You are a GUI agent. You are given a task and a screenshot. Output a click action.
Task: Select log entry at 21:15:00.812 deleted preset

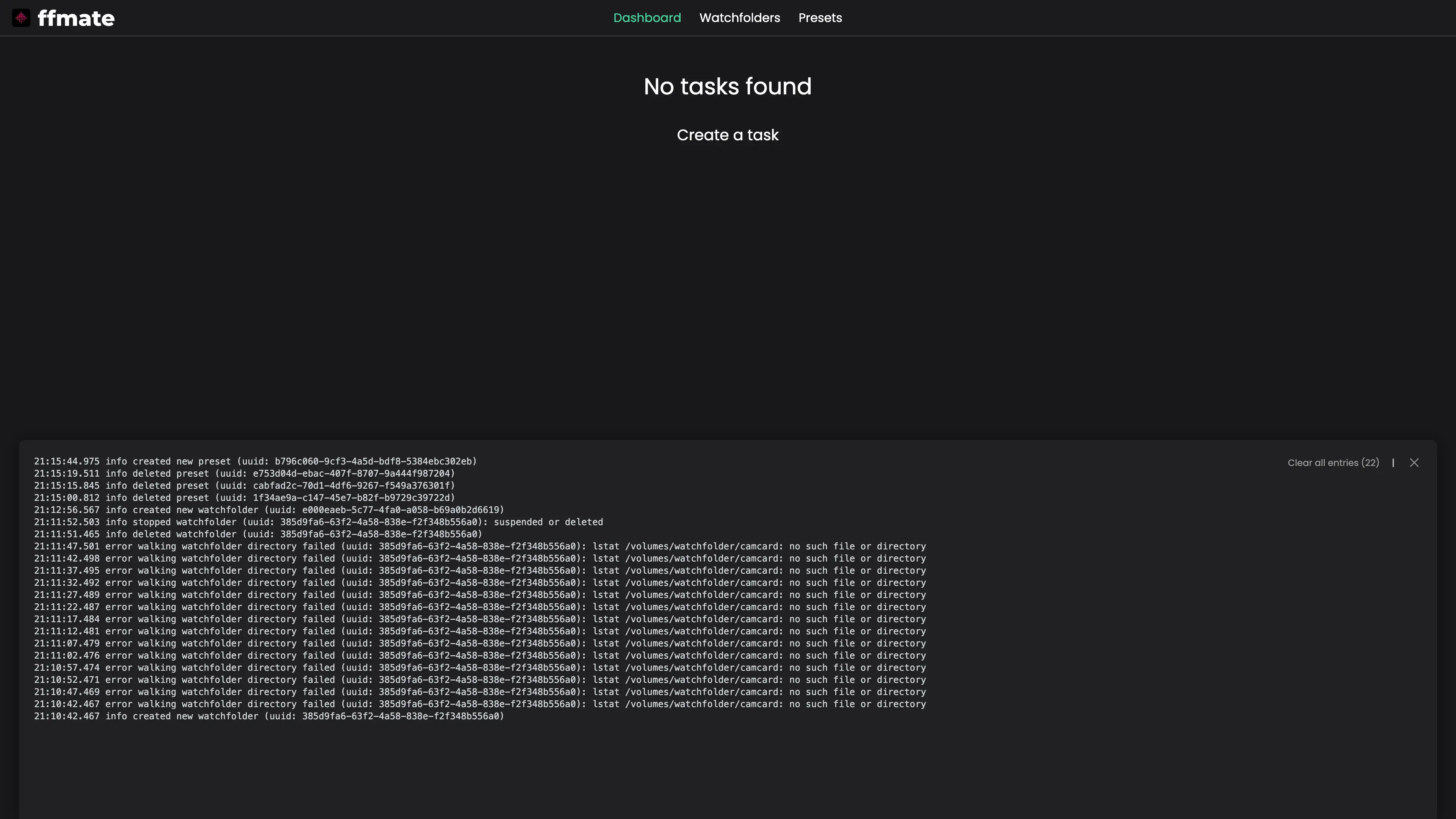pos(245,498)
